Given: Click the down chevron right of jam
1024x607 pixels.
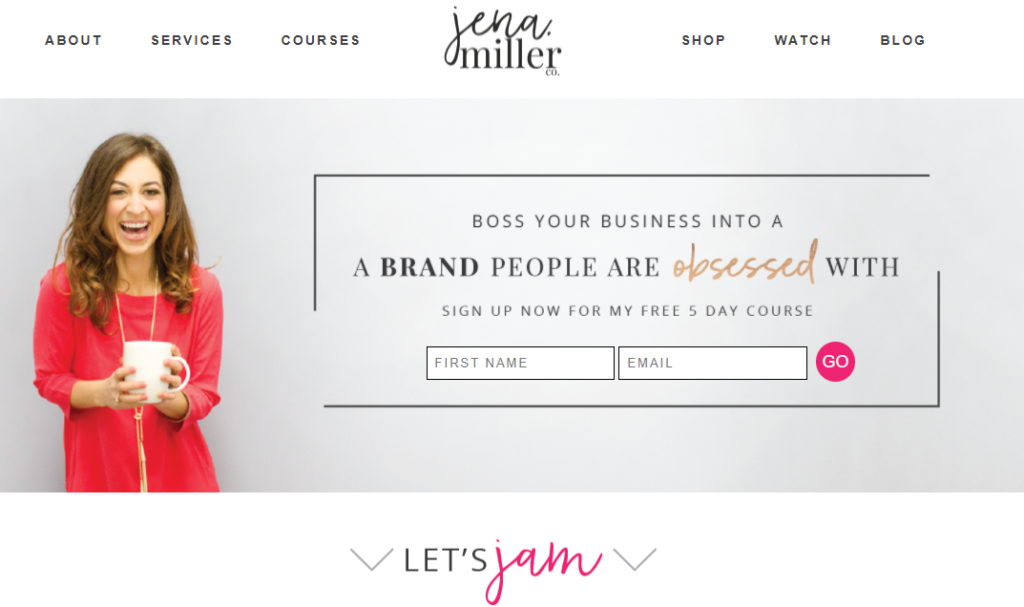Looking at the screenshot, I should 635,559.
